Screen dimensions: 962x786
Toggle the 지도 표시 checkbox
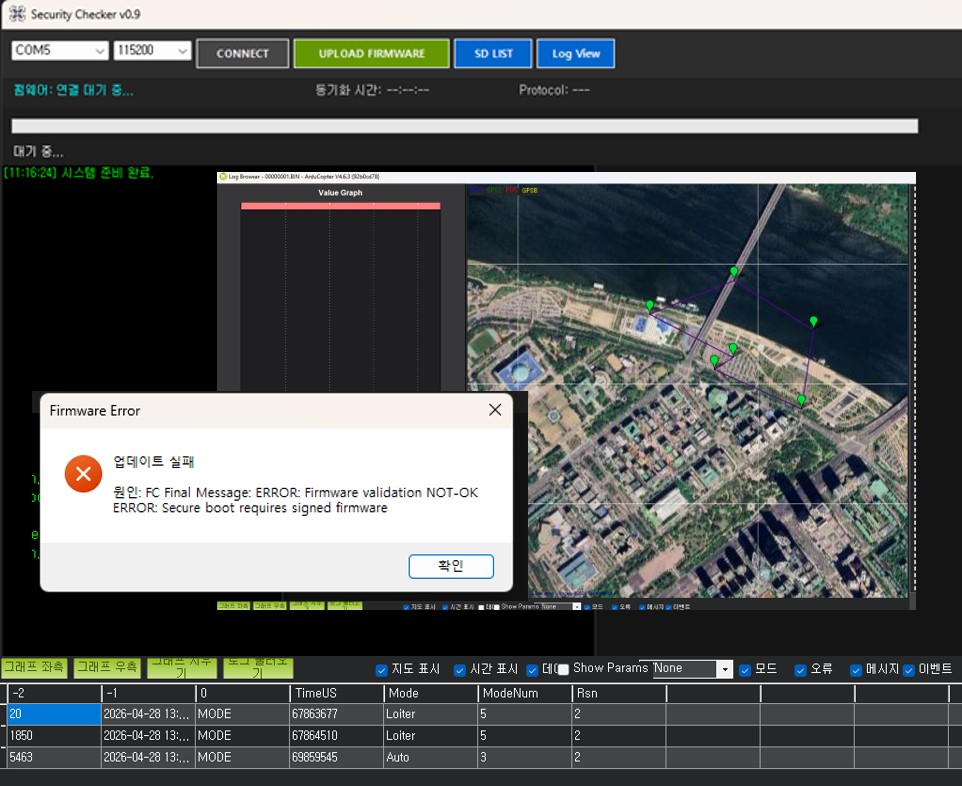[381, 670]
